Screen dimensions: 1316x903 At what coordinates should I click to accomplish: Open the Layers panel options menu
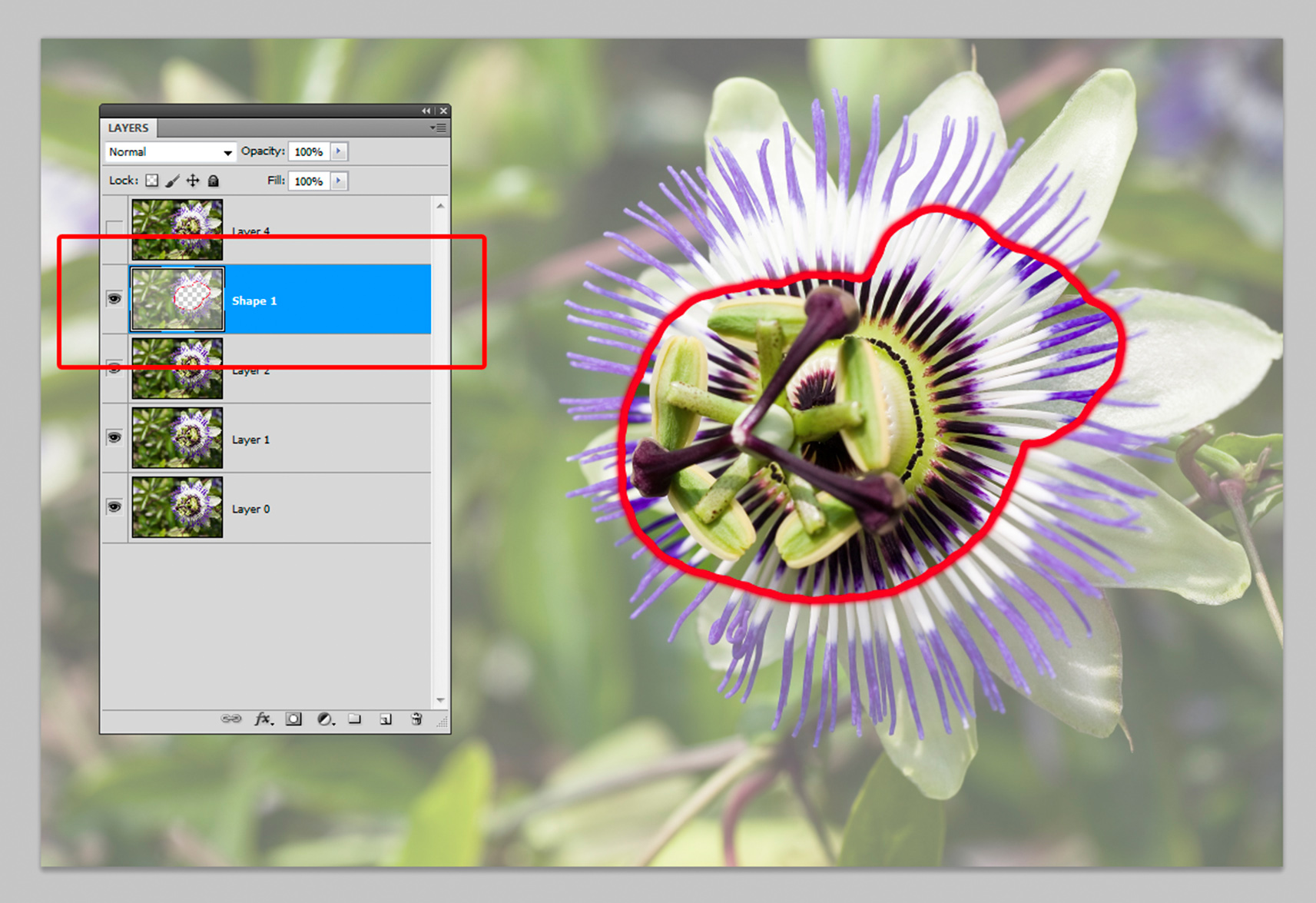(439, 128)
